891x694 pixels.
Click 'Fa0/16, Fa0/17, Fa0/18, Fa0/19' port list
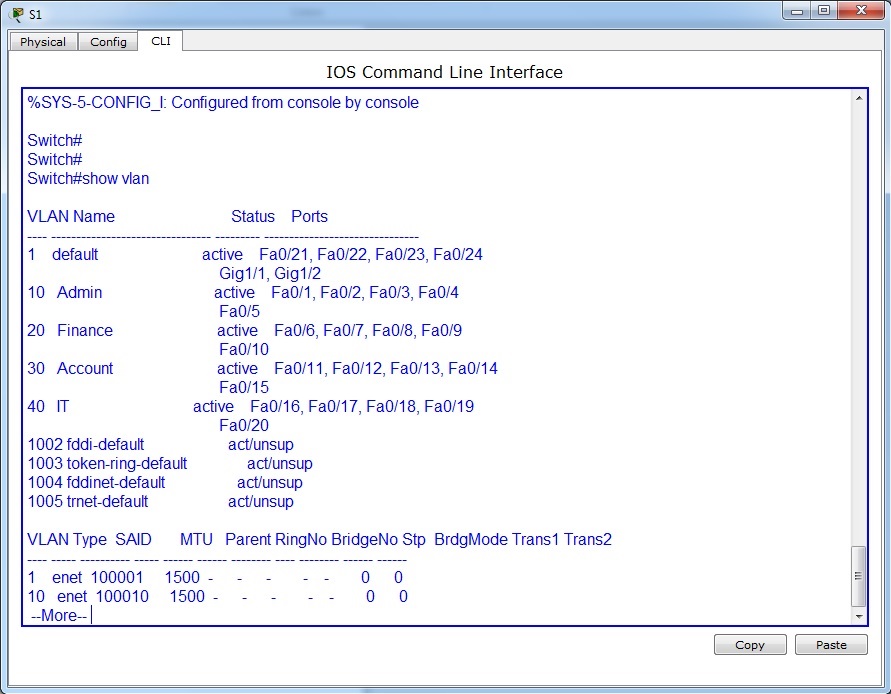(362, 406)
